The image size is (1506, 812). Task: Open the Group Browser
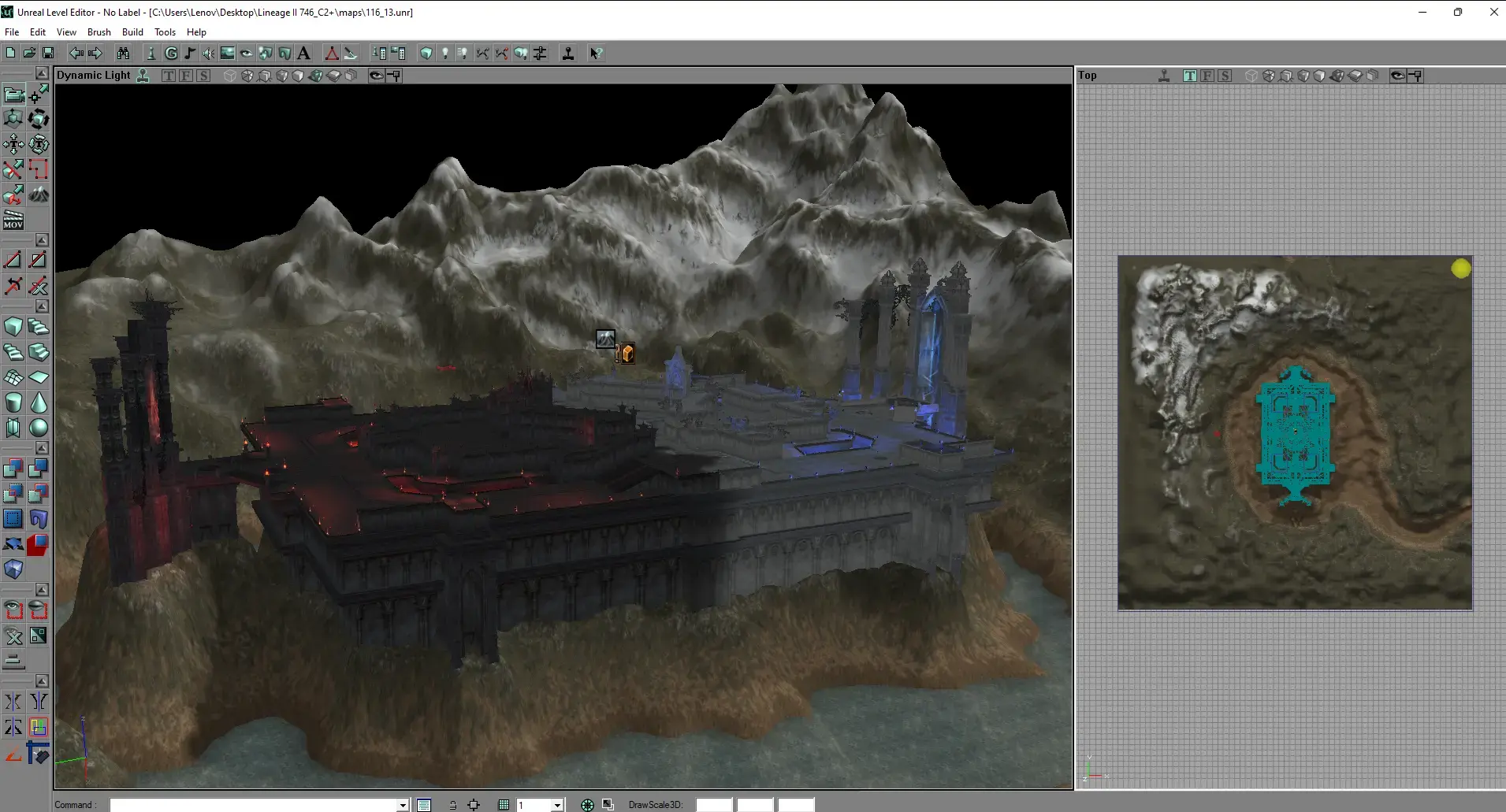[x=171, y=54]
